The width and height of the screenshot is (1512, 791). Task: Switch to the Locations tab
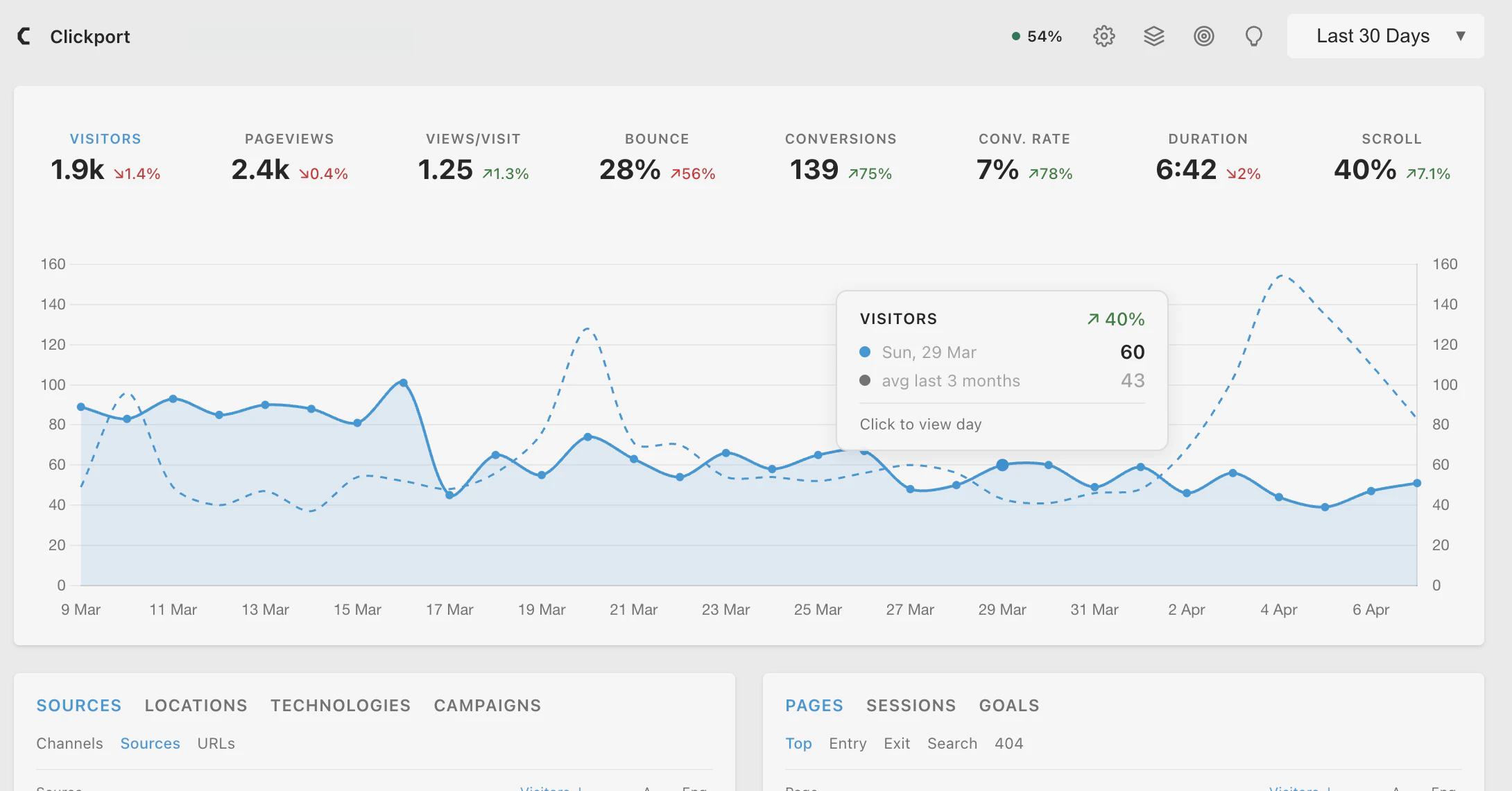196,705
